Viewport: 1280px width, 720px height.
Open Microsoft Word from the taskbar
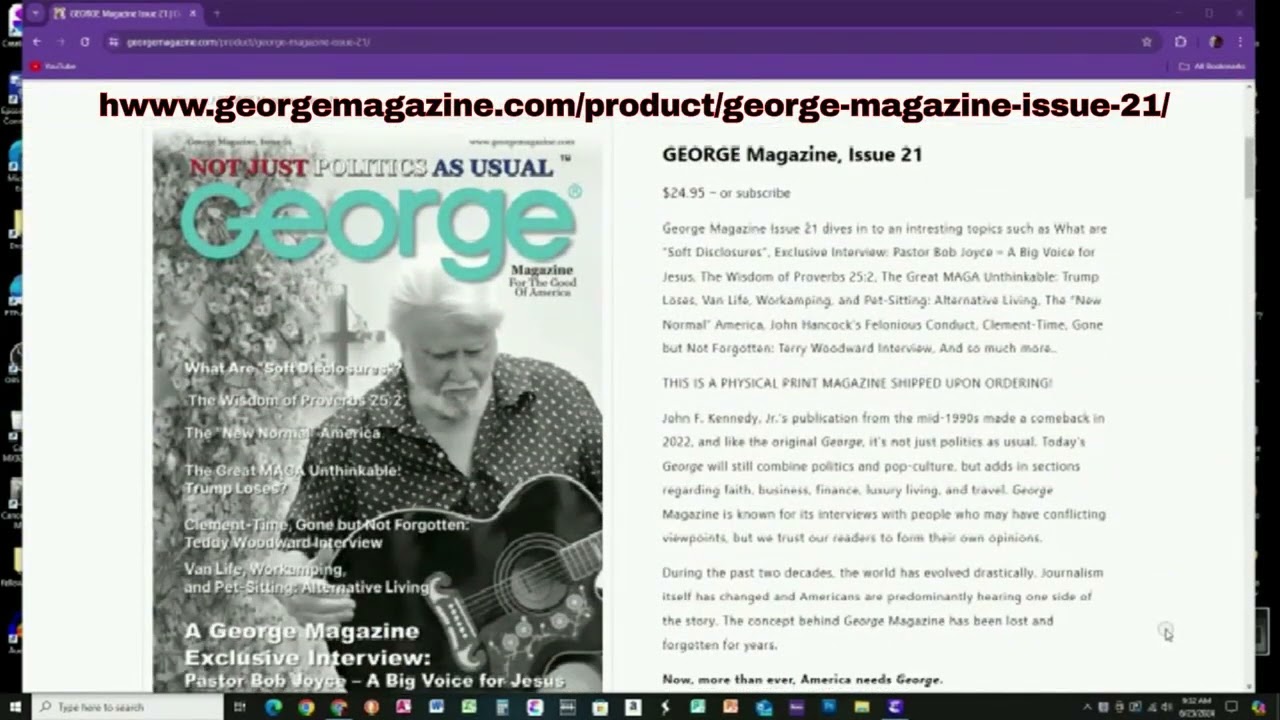pyautogui.click(x=436, y=707)
